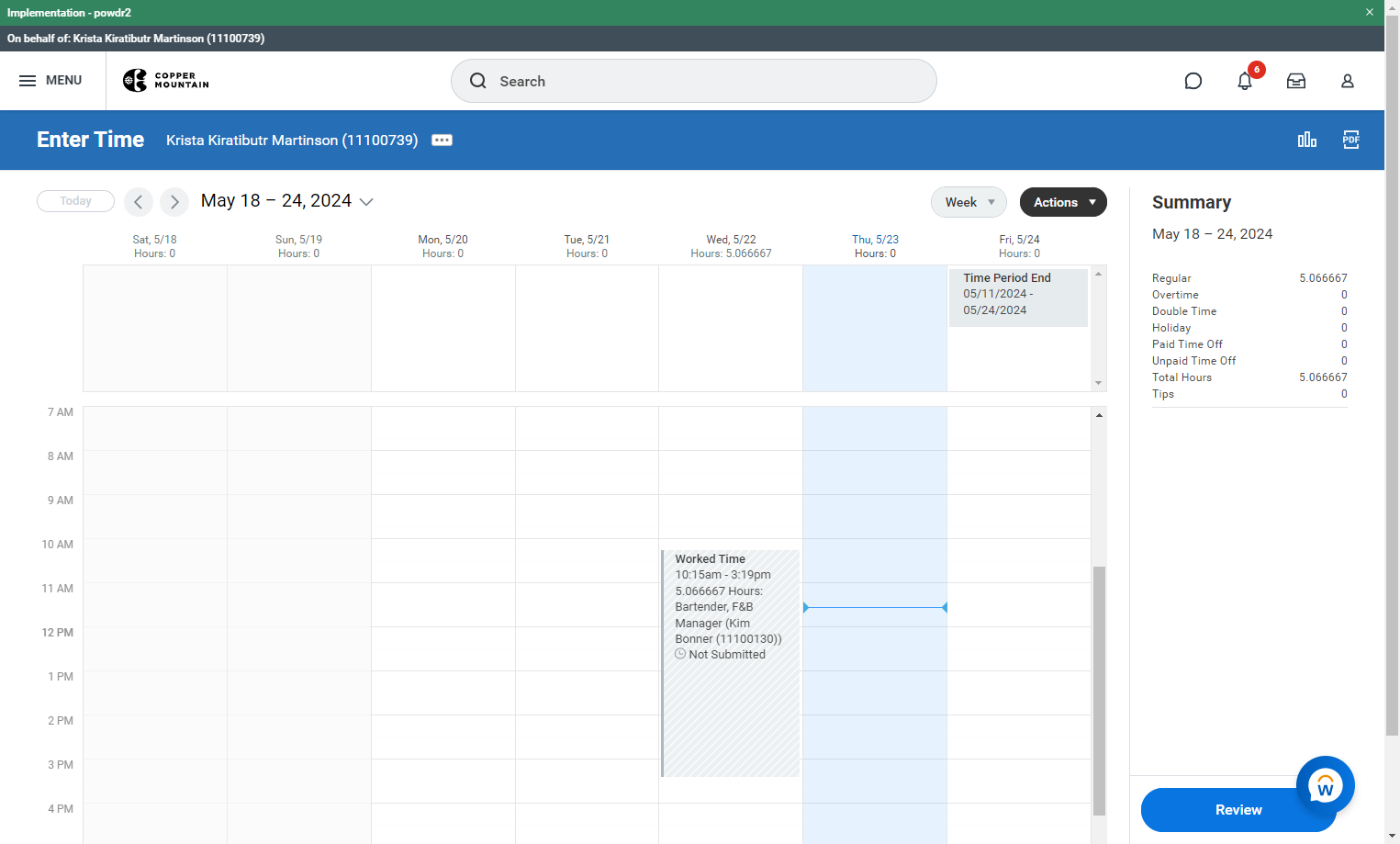This screenshot has width=1400, height=844.
Task: Click the Review button
Action: (1238, 810)
